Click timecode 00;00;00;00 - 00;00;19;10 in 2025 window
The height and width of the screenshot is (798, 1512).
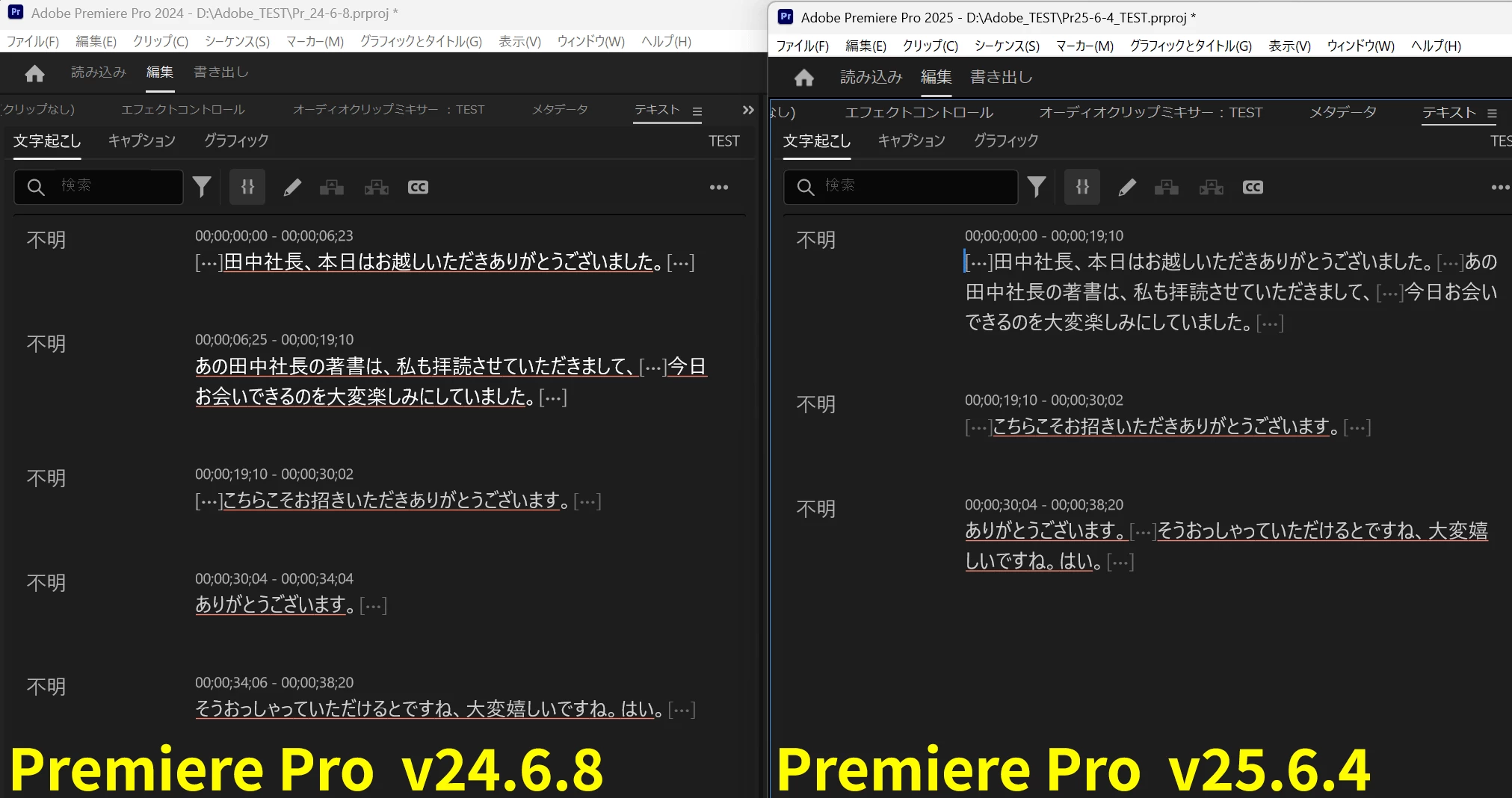1044,236
